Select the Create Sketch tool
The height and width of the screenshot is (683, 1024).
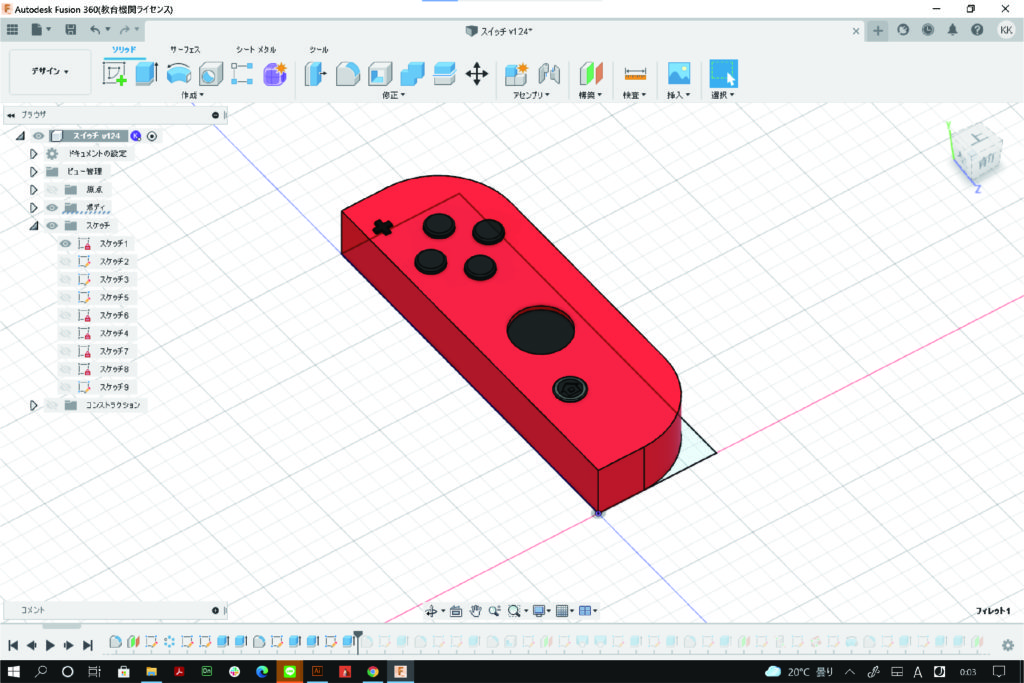click(x=115, y=73)
